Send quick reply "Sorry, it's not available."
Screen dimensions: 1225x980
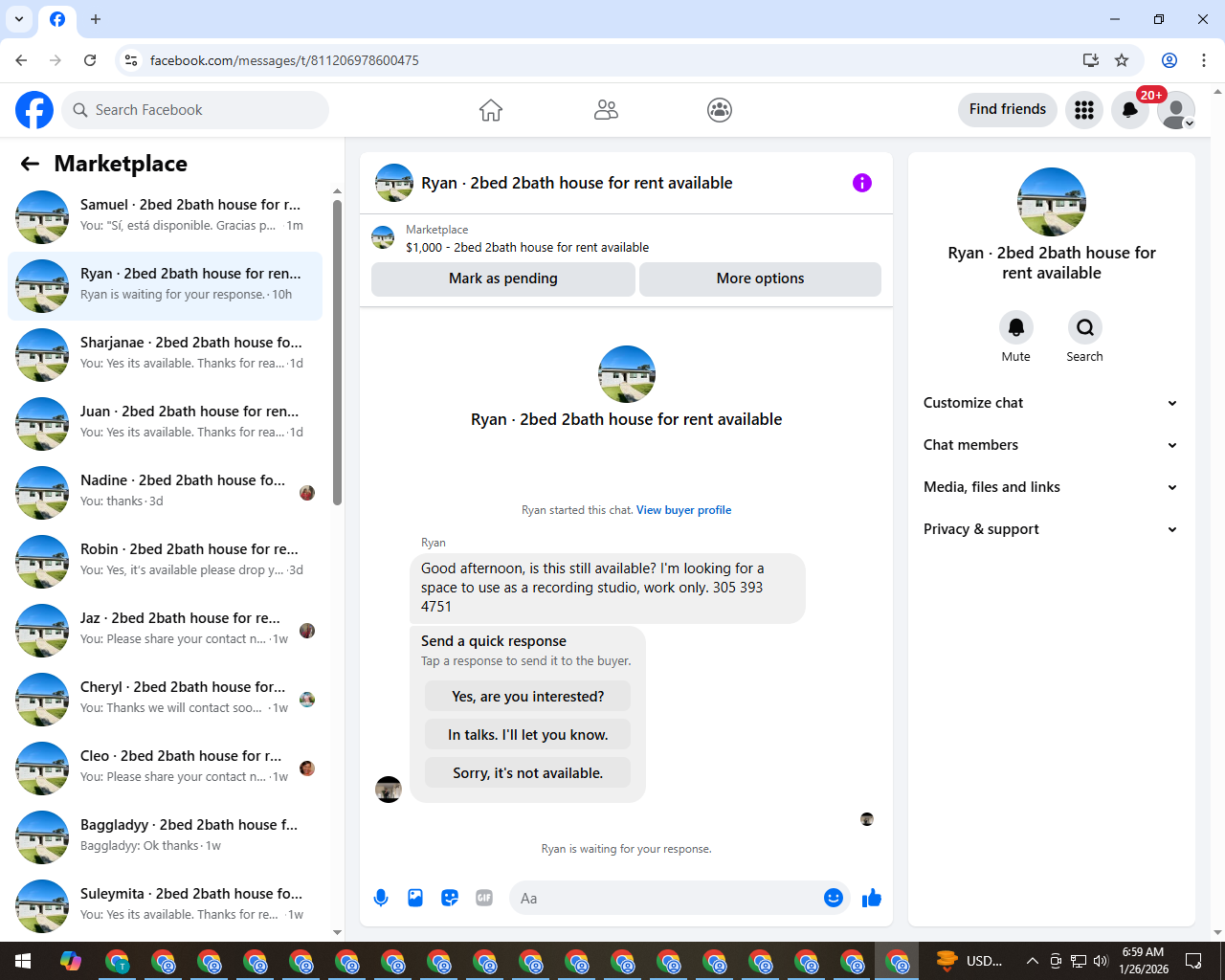coord(528,772)
